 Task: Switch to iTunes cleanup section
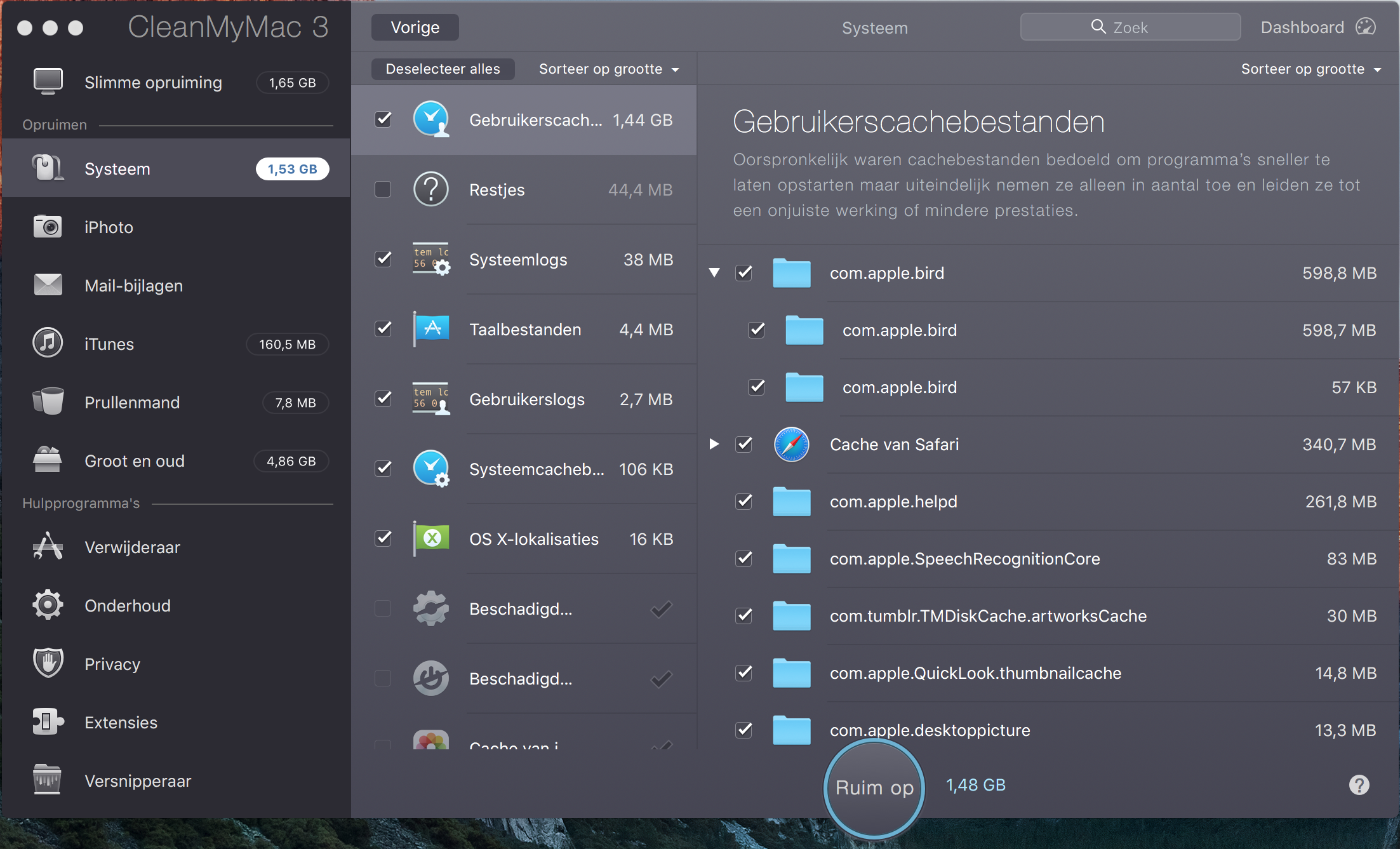[x=109, y=344]
